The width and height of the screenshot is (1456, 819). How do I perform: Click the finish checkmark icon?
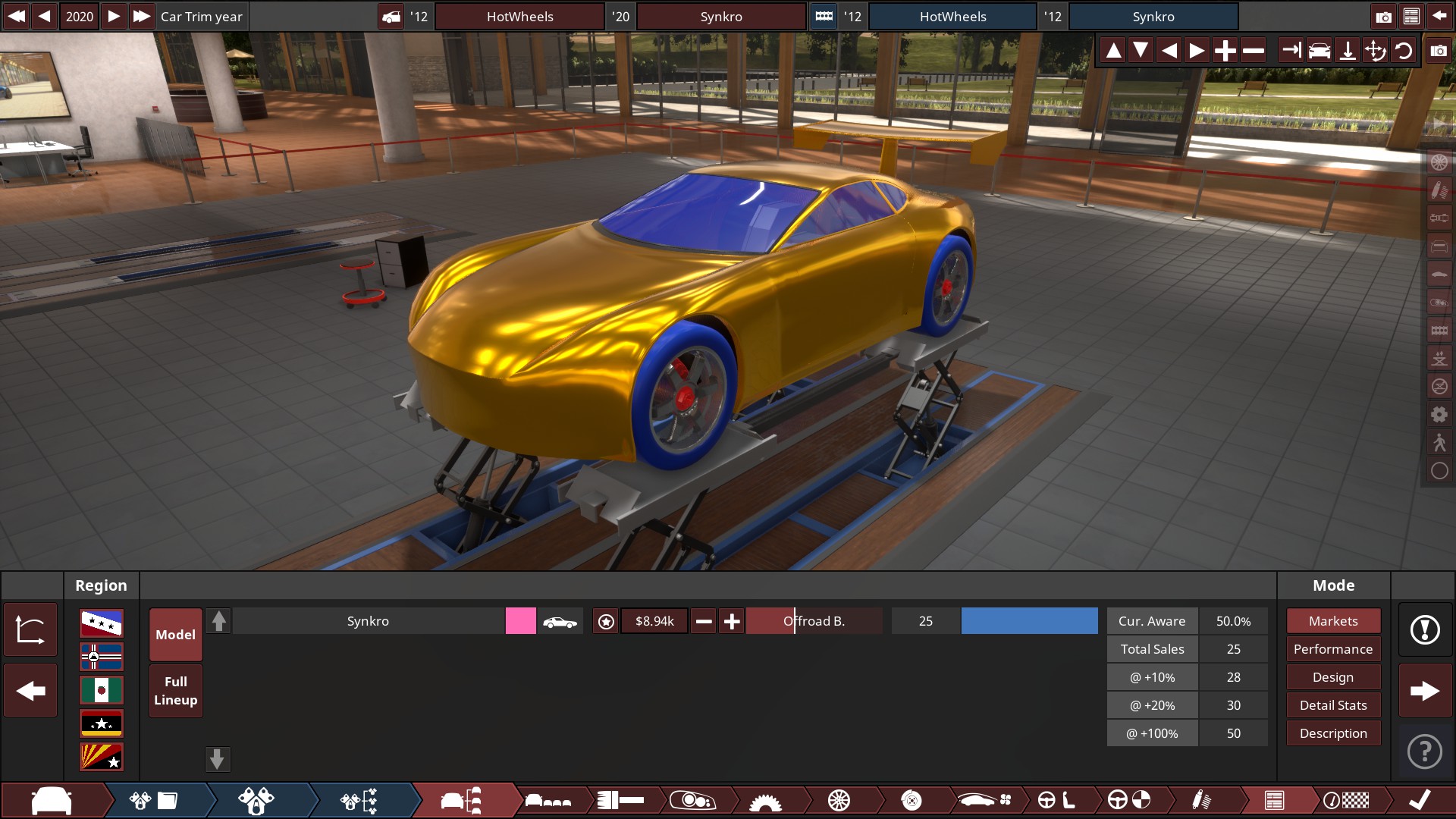pos(1420,800)
